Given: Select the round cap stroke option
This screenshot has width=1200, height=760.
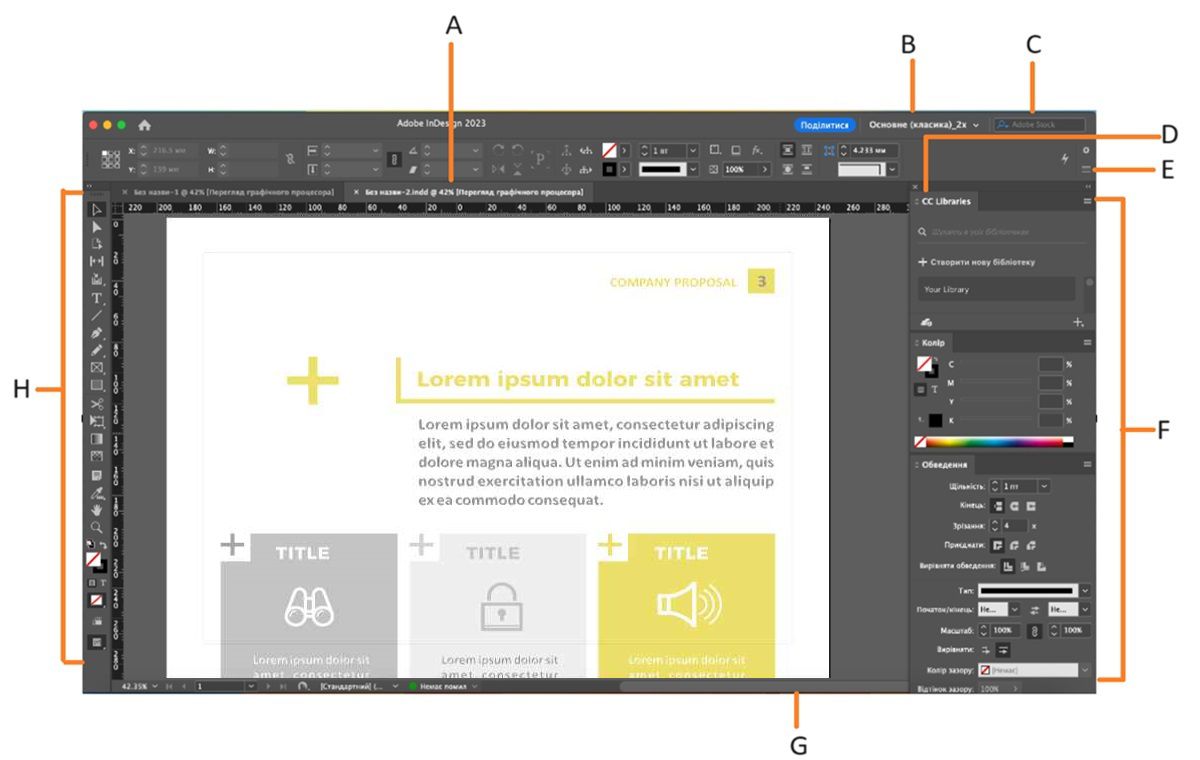Looking at the screenshot, I should coord(1014,506).
